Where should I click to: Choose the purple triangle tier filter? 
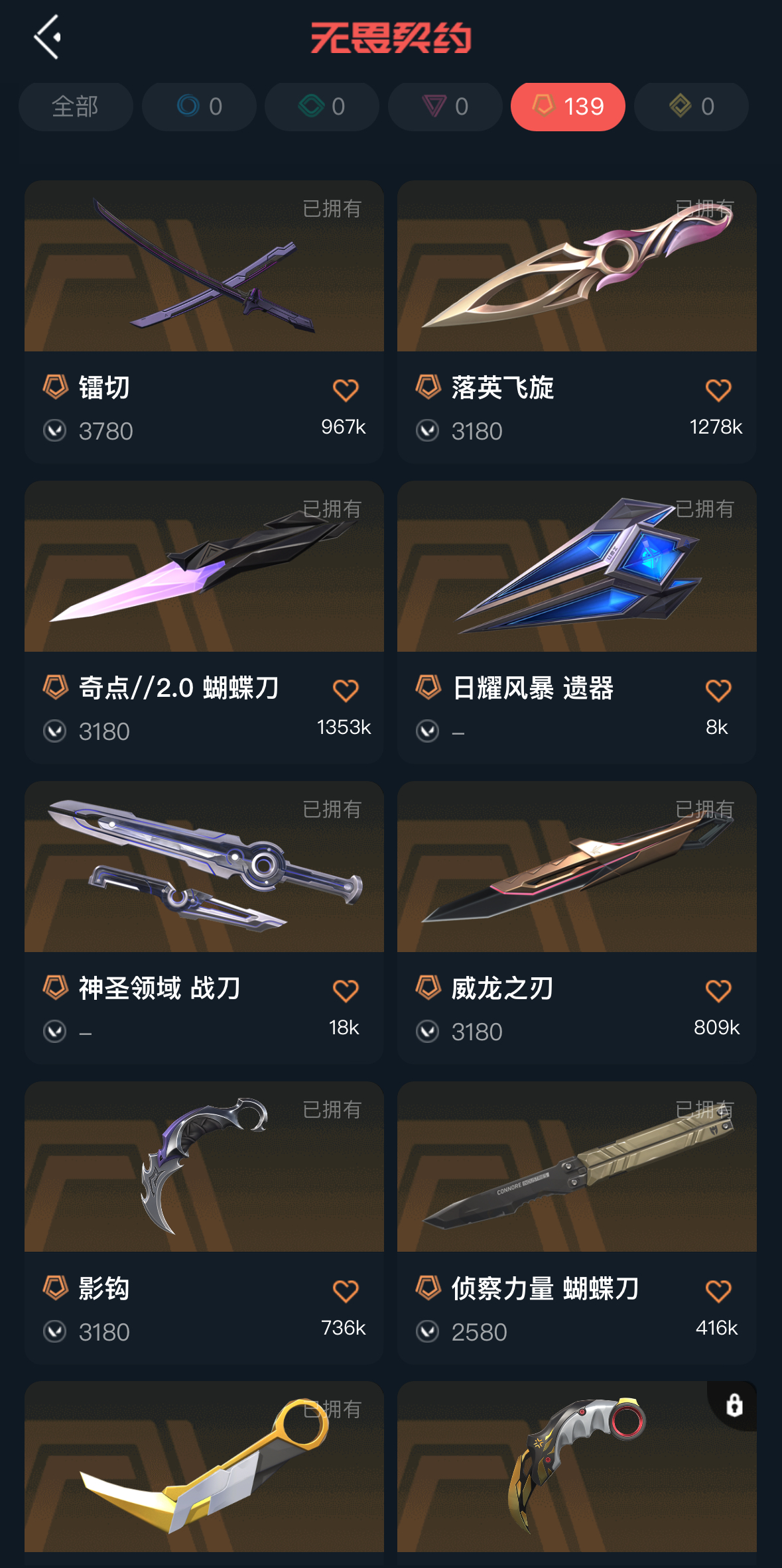445,107
